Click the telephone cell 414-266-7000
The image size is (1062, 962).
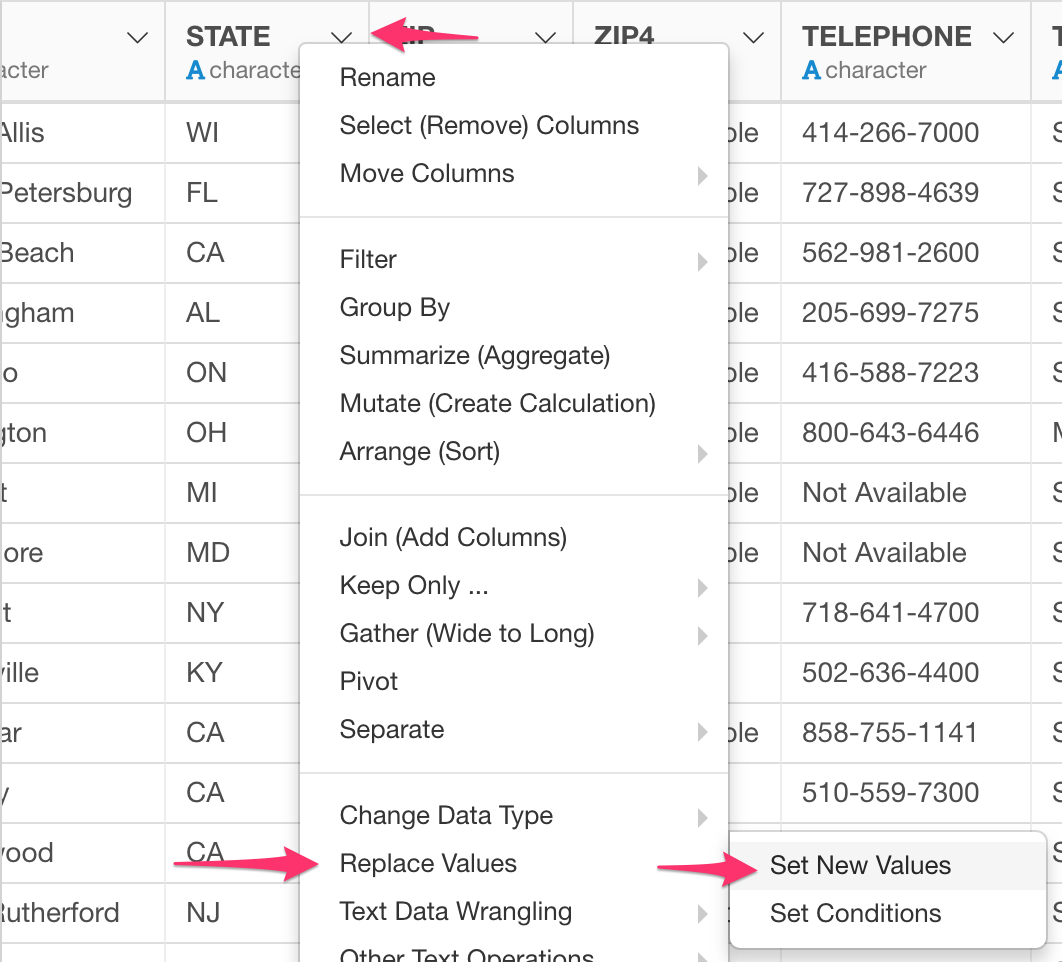pos(890,133)
